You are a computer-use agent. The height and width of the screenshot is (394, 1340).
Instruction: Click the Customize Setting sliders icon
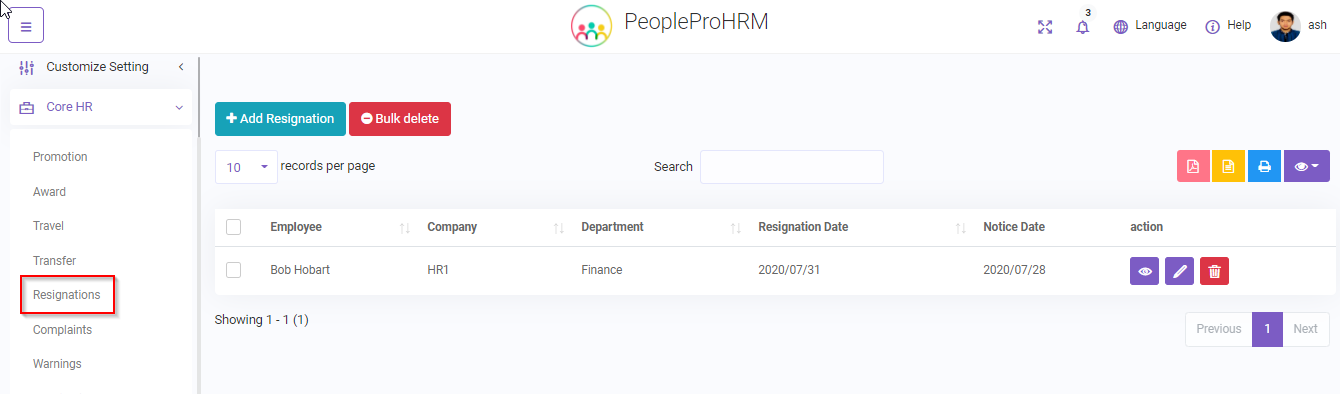pos(27,67)
